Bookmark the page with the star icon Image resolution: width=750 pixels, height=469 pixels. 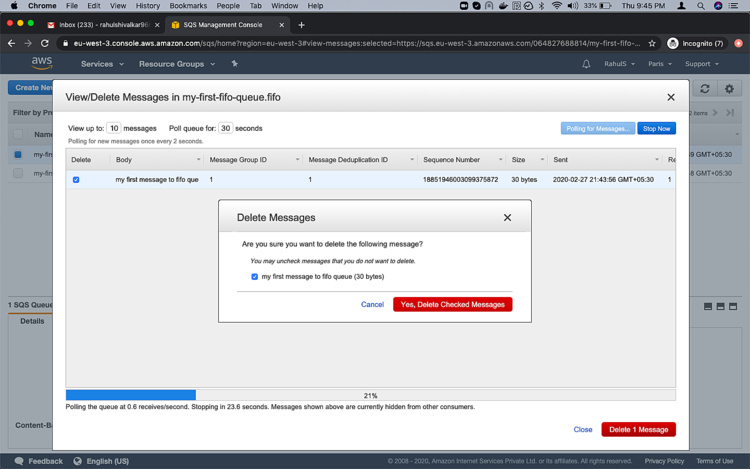(x=652, y=43)
